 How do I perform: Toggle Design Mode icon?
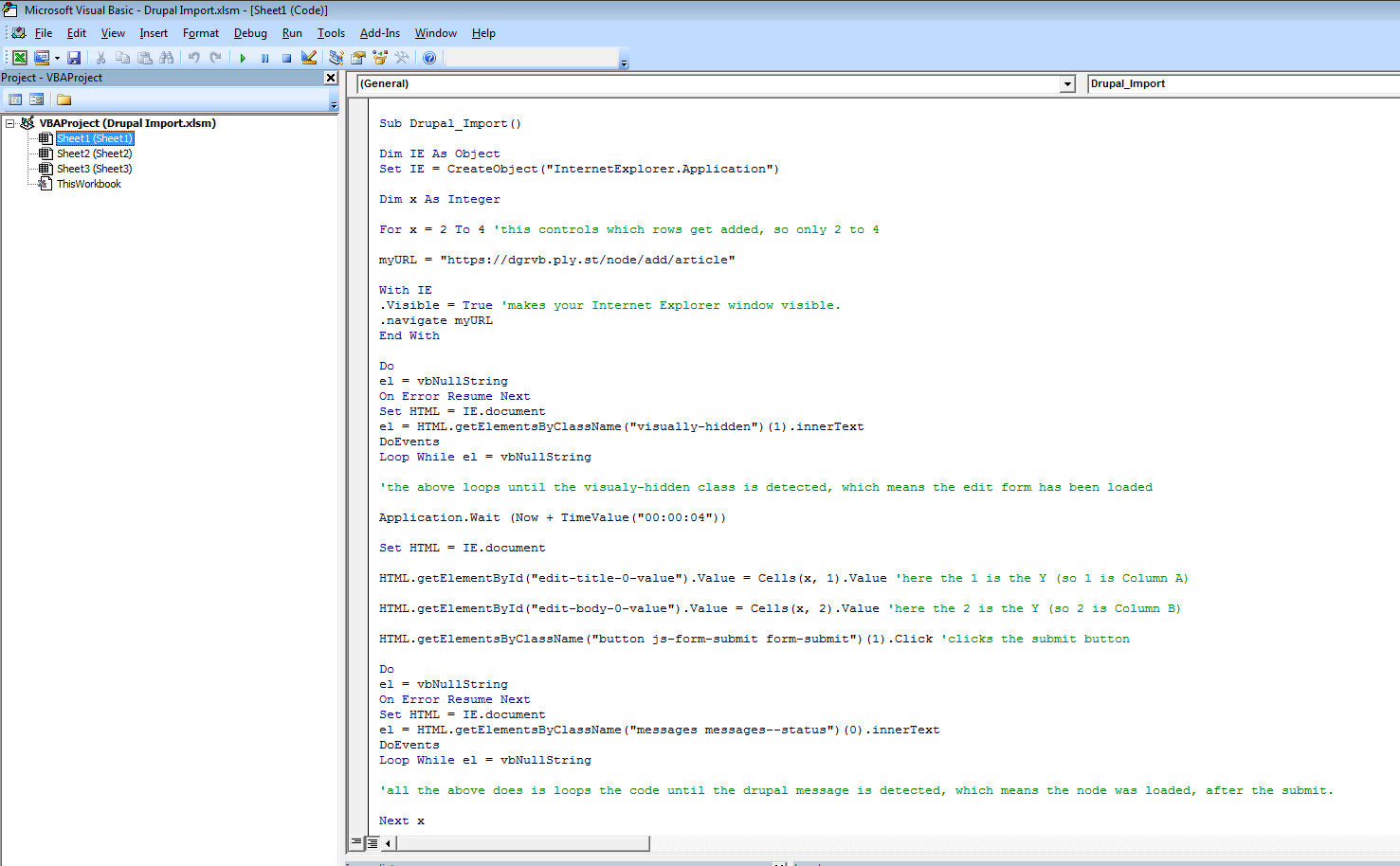309,58
